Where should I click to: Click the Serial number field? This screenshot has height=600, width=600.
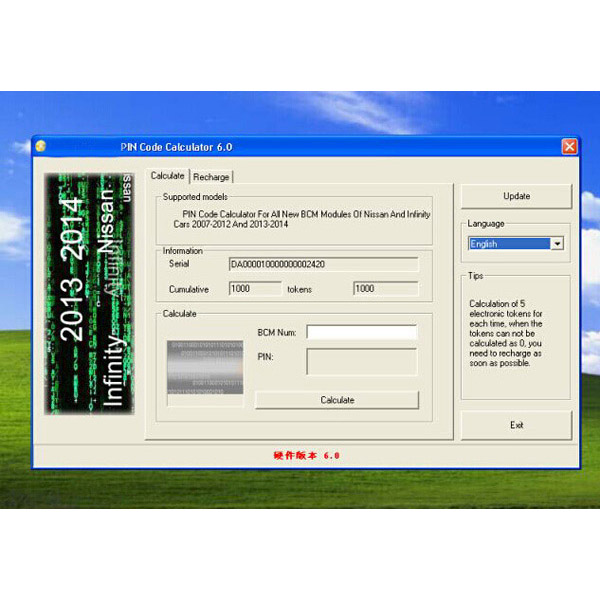(x=323, y=265)
